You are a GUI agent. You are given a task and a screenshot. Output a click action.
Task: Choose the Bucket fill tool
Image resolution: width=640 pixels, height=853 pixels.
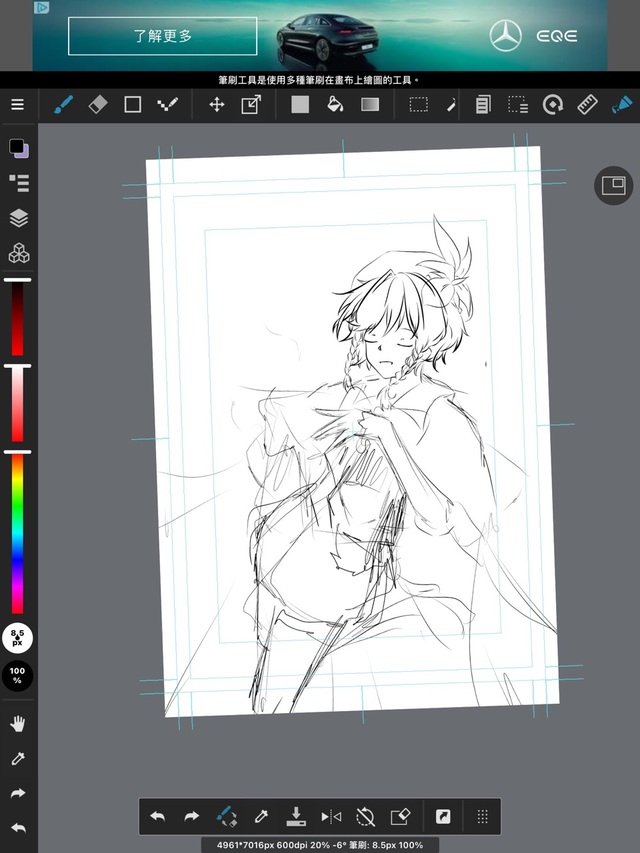[x=335, y=104]
